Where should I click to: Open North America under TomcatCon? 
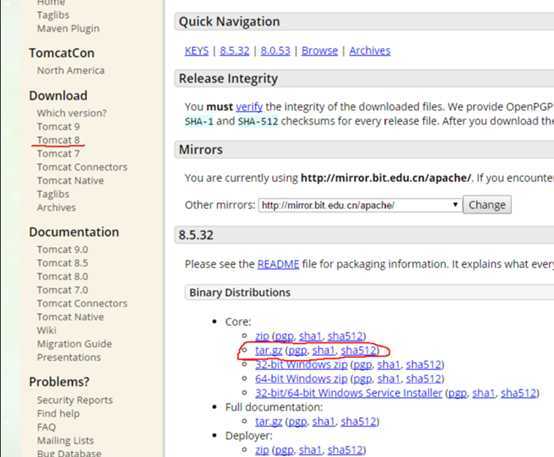pos(71,70)
